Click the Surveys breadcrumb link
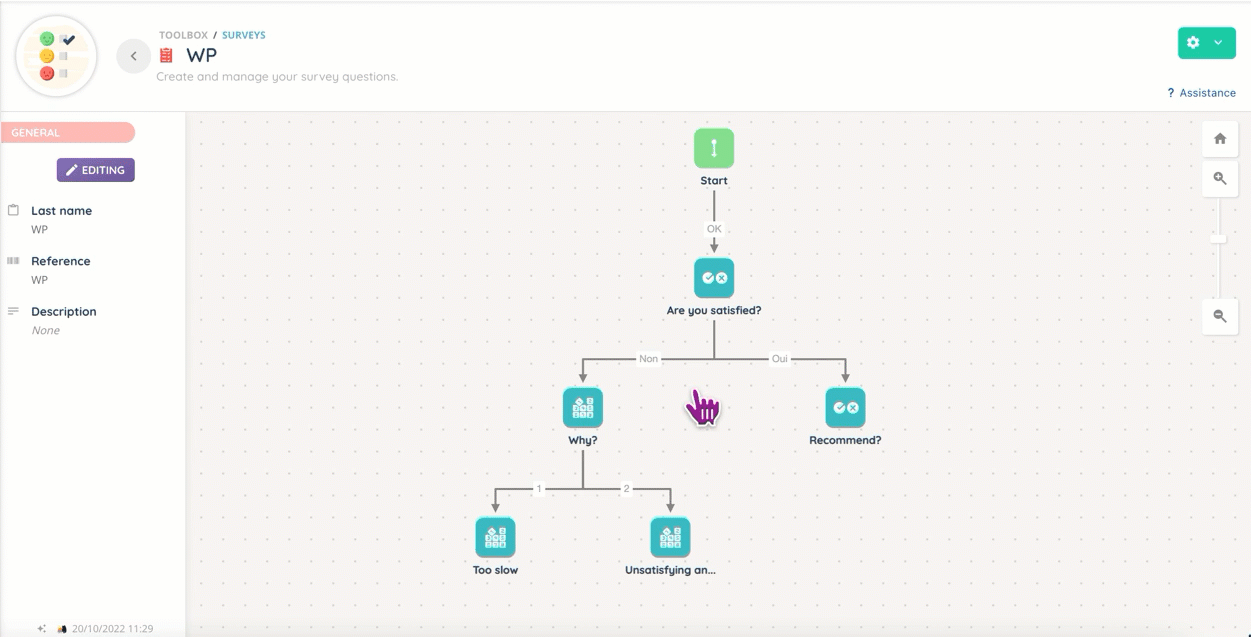Image resolution: width=1251 pixels, height=637 pixels. pyautogui.click(x=244, y=35)
